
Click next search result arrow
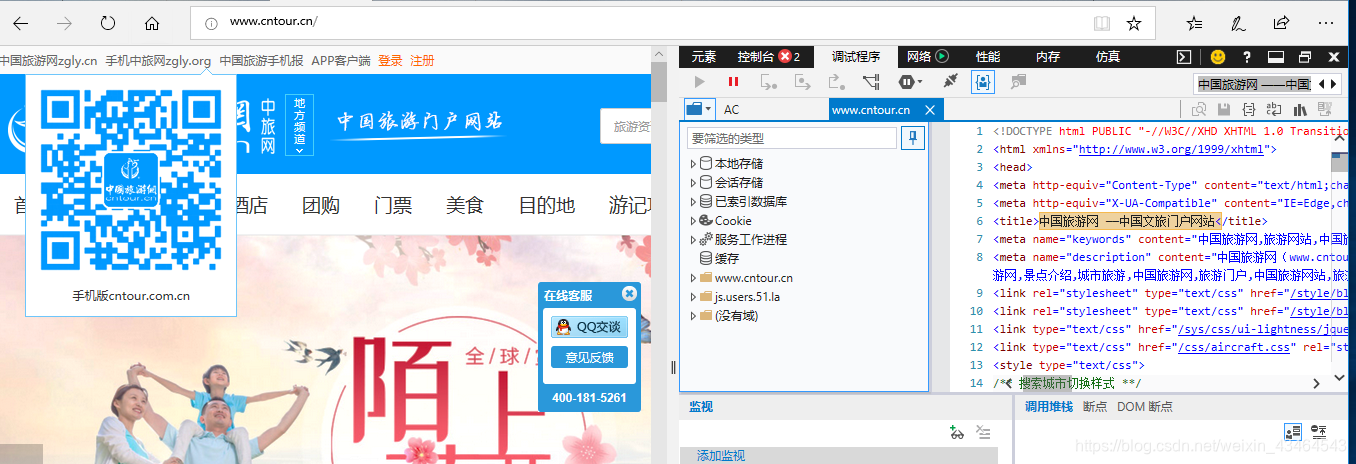[1334, 84]
